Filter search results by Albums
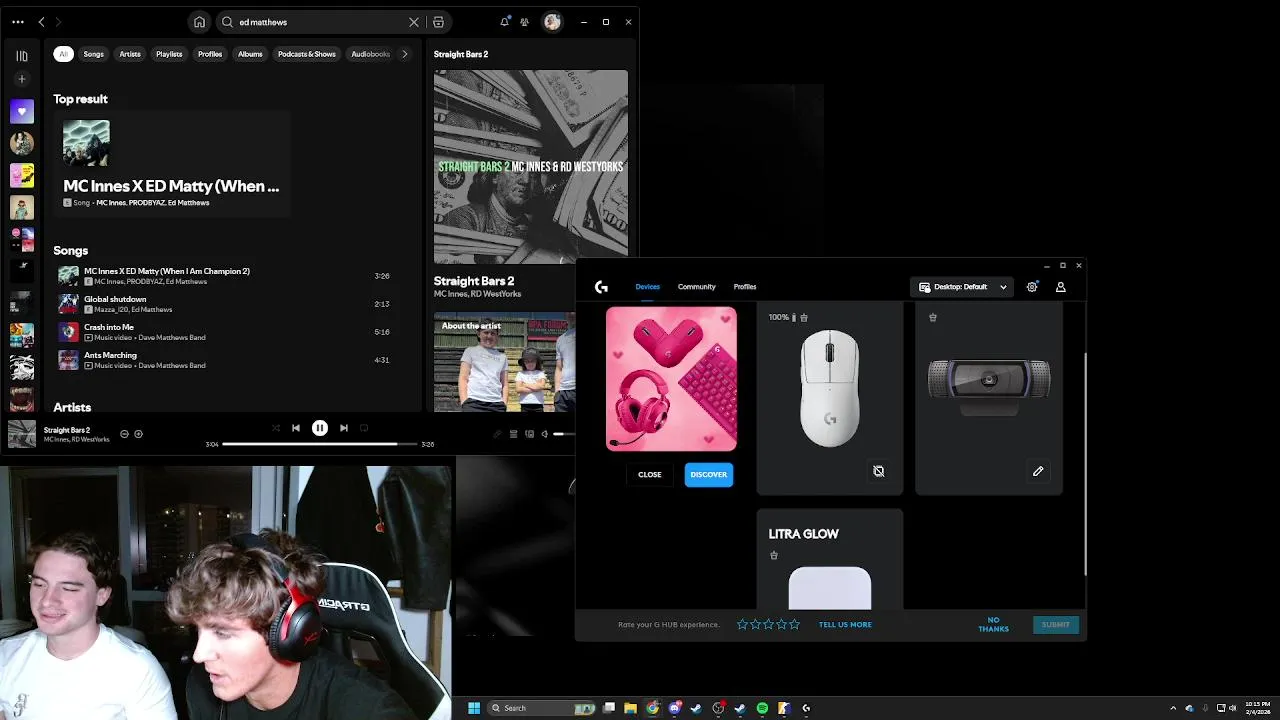The width and height of the screenshot is (1280, 720). pos(250,54)
